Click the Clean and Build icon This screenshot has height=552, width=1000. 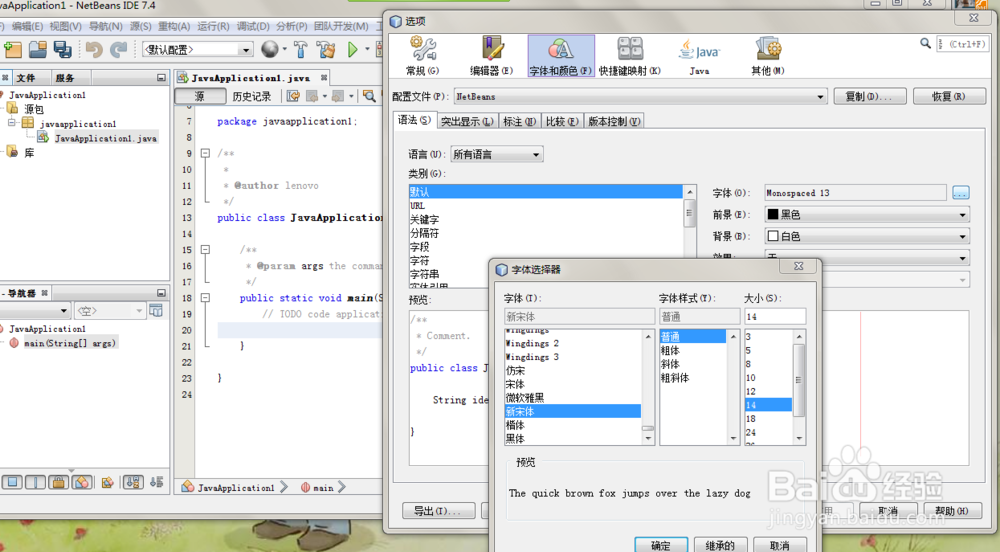pos(326,49)
